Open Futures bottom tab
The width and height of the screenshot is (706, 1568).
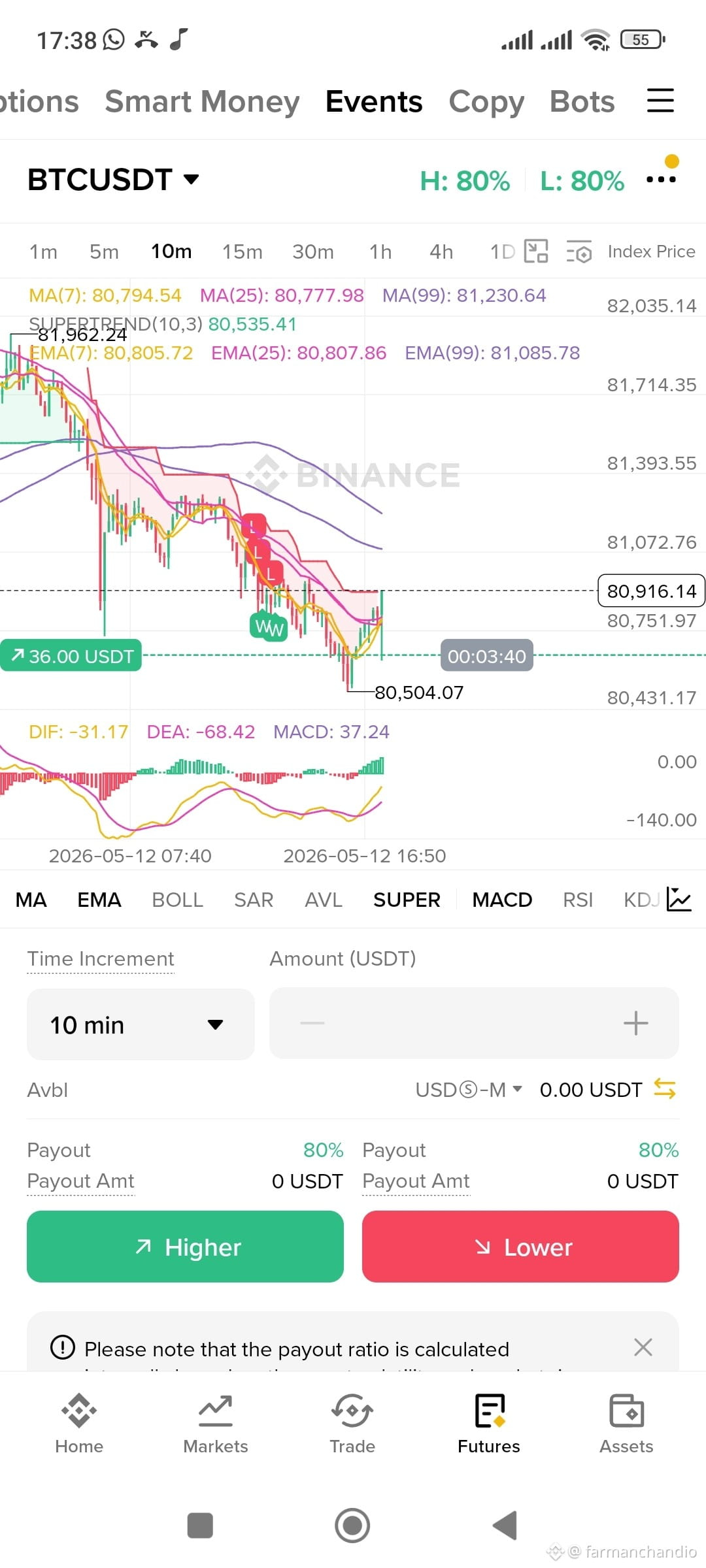(489, 1424)
